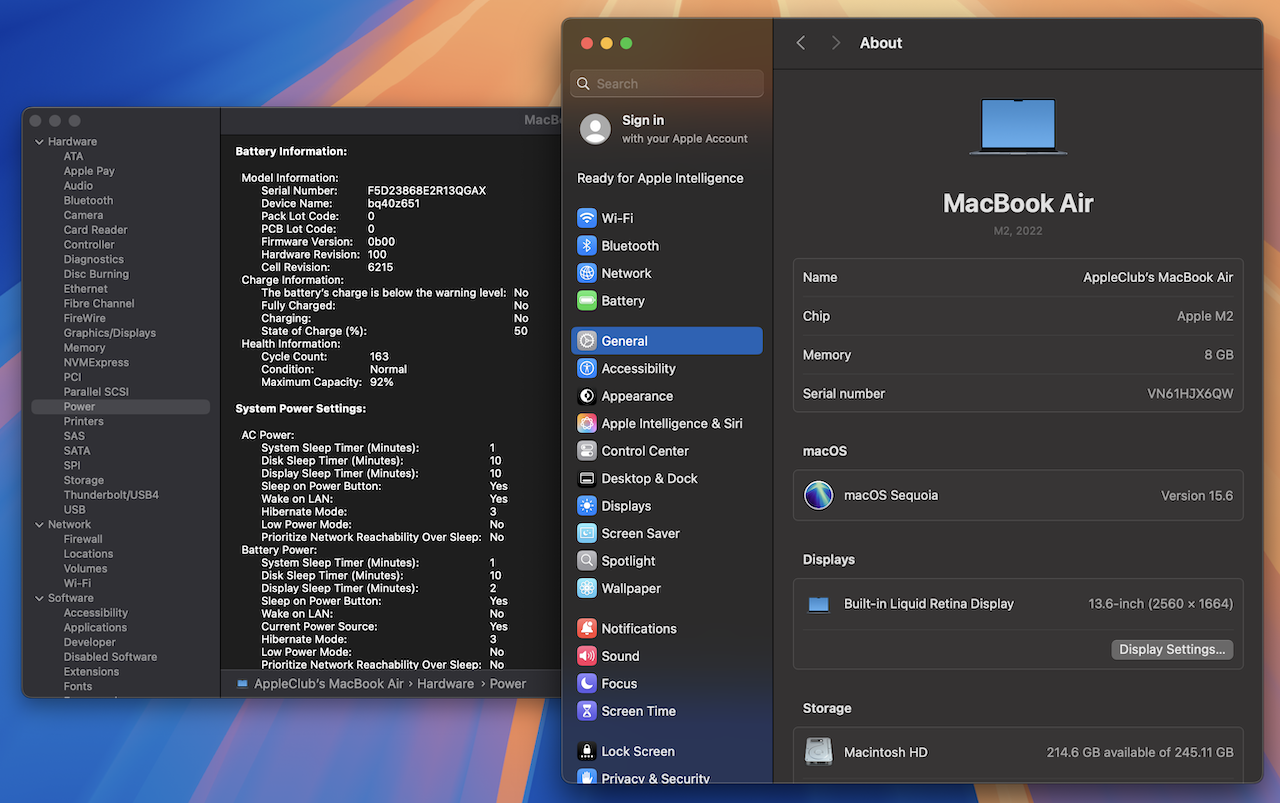Click the MacBook Air laptop image
Image resolution: width=1280 pixels, height=803 pixels.
[x=1018, y=126]
